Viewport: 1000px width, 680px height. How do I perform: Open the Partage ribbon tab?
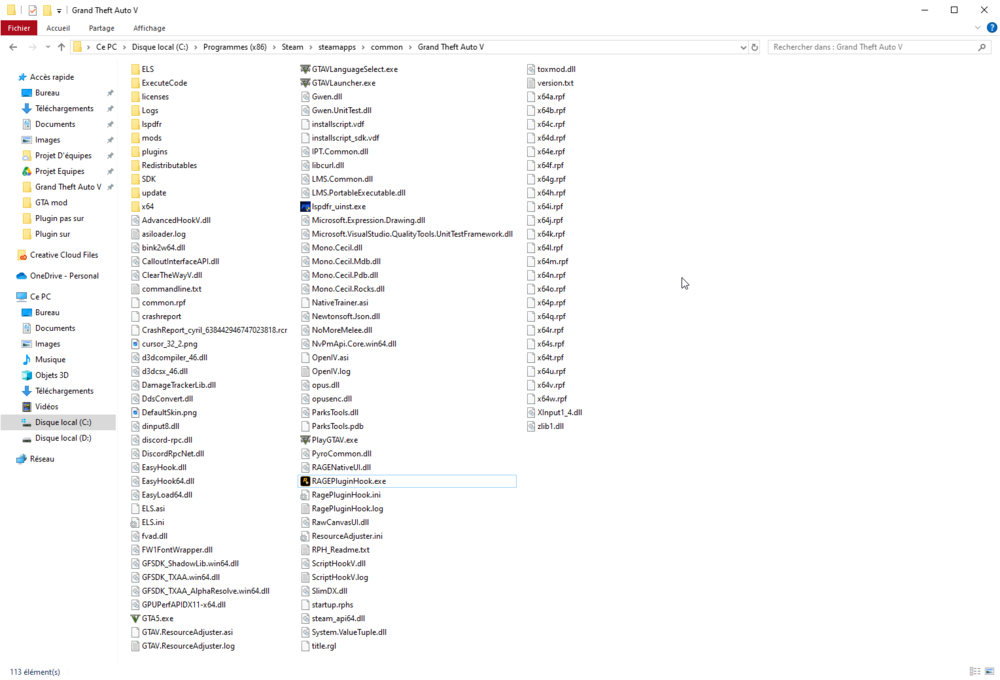click(x=101, y=28)
